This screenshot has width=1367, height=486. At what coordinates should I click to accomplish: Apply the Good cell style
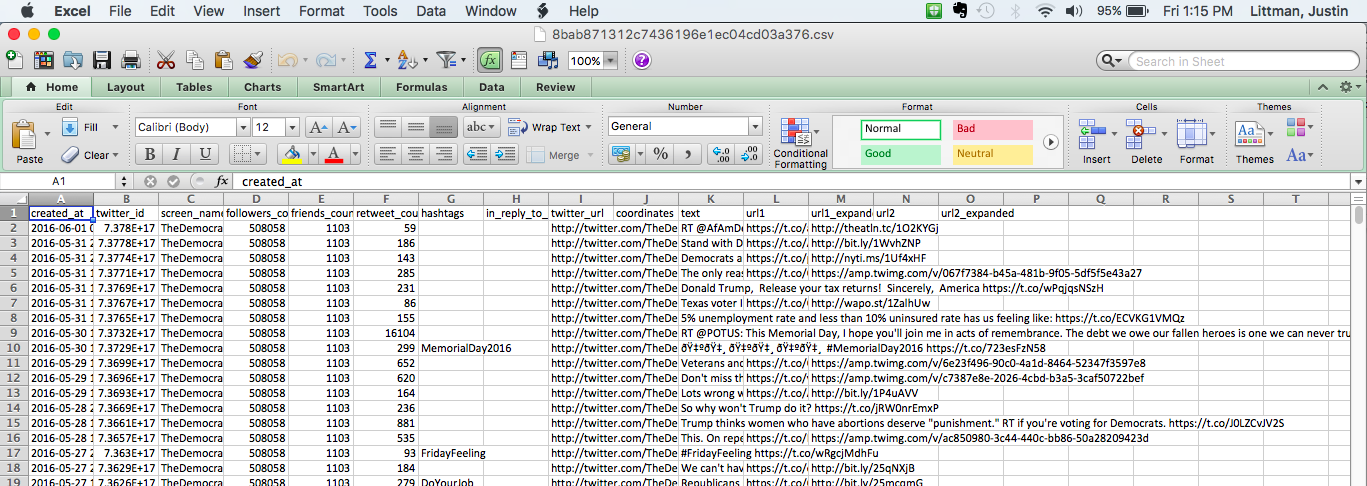(901, 154)
